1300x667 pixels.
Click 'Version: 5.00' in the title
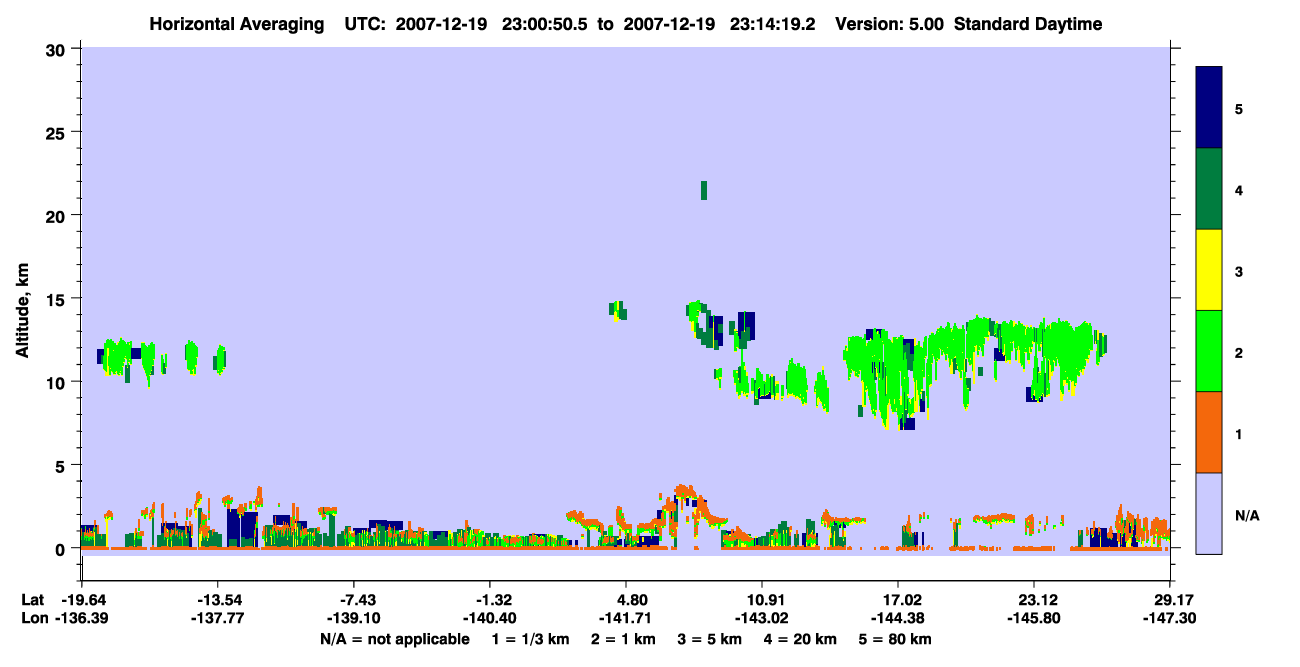point(889,24)
